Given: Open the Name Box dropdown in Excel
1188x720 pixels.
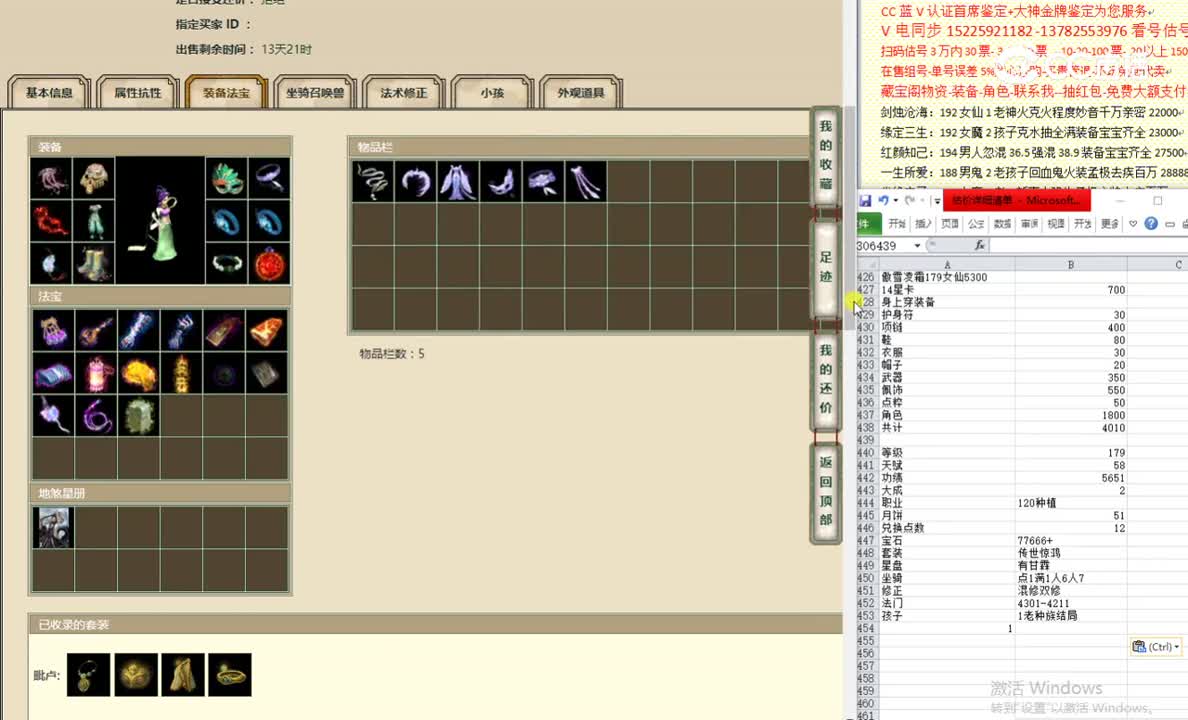Looking at the screenshot, I should click(x=915, y=244).
